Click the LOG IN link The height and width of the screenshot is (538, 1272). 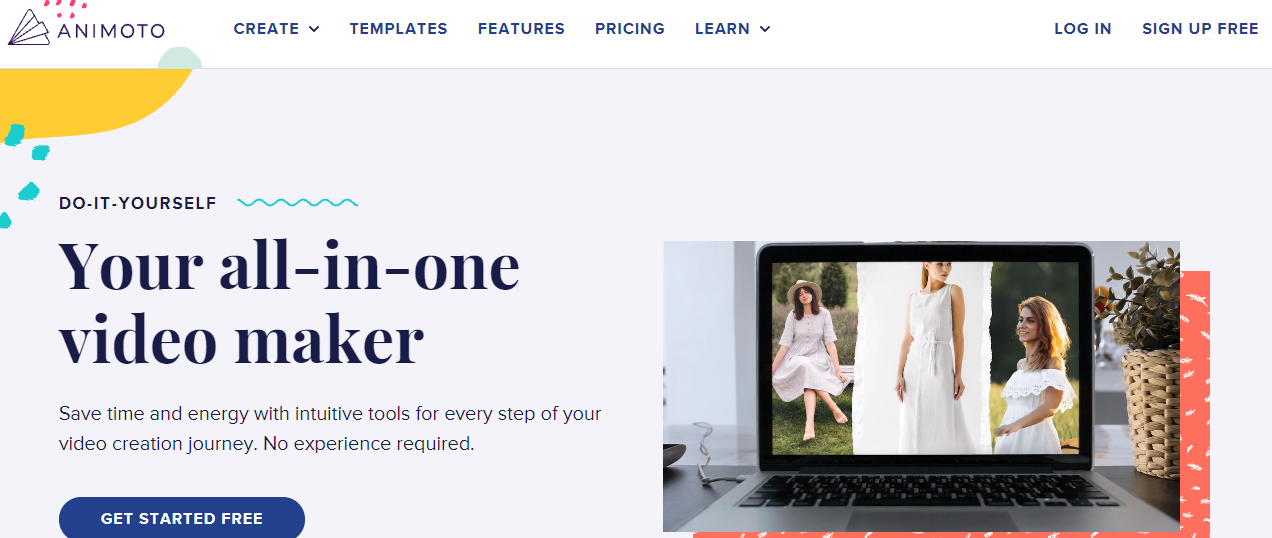[1083, 29]
